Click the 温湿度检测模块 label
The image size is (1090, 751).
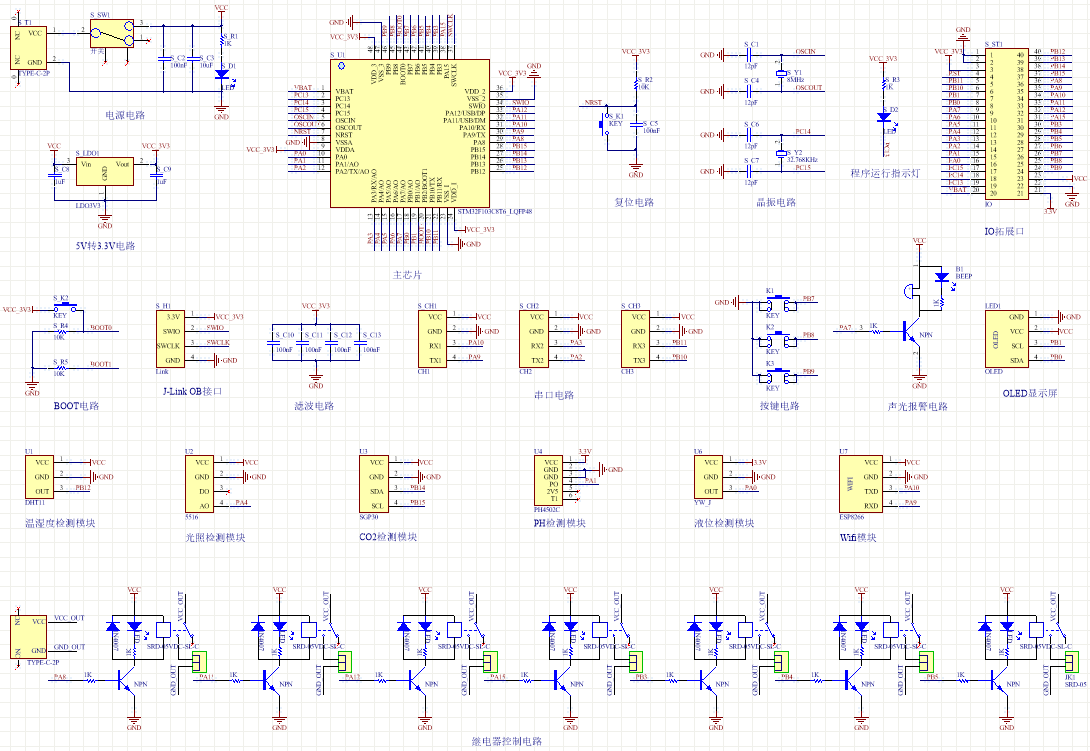pyautogui.click(x=60, y=523)
